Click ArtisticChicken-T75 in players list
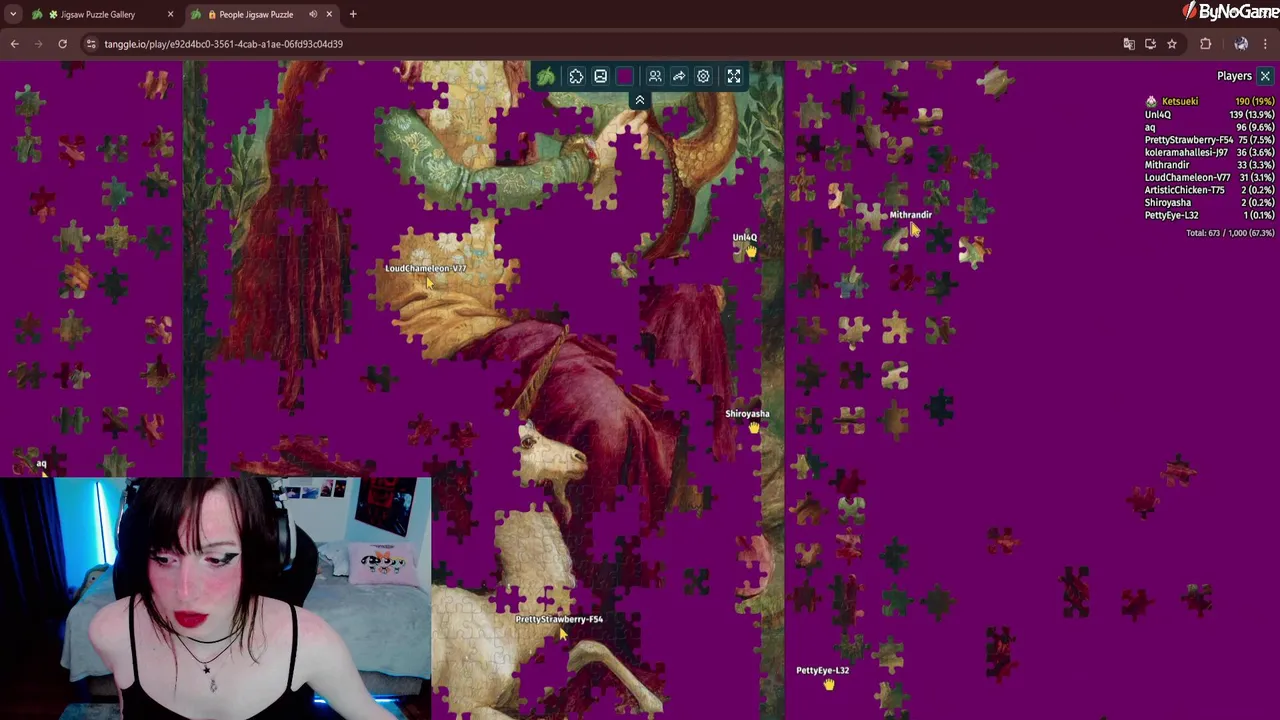Viewport: 1280px width, 720px height. (1185, 190)
